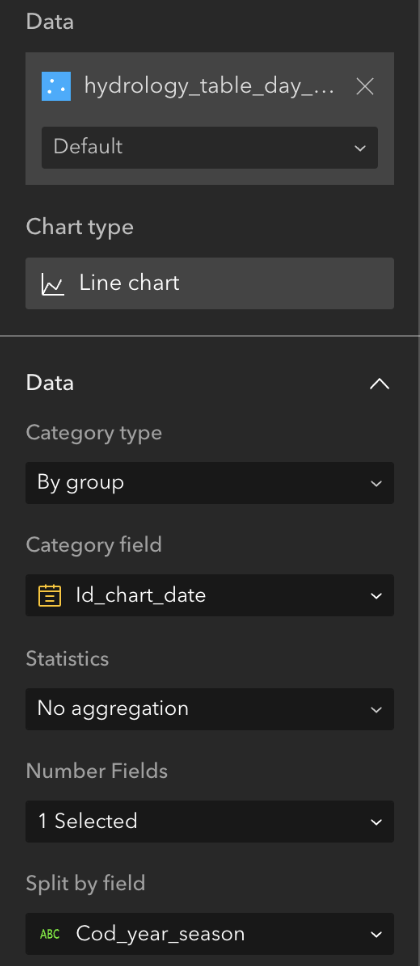The width and height of the screenshot is (420, 966).
Task: Open the Cod_year_season split by field dropdown
Action: pyautogui.click(x=209, y=934)
